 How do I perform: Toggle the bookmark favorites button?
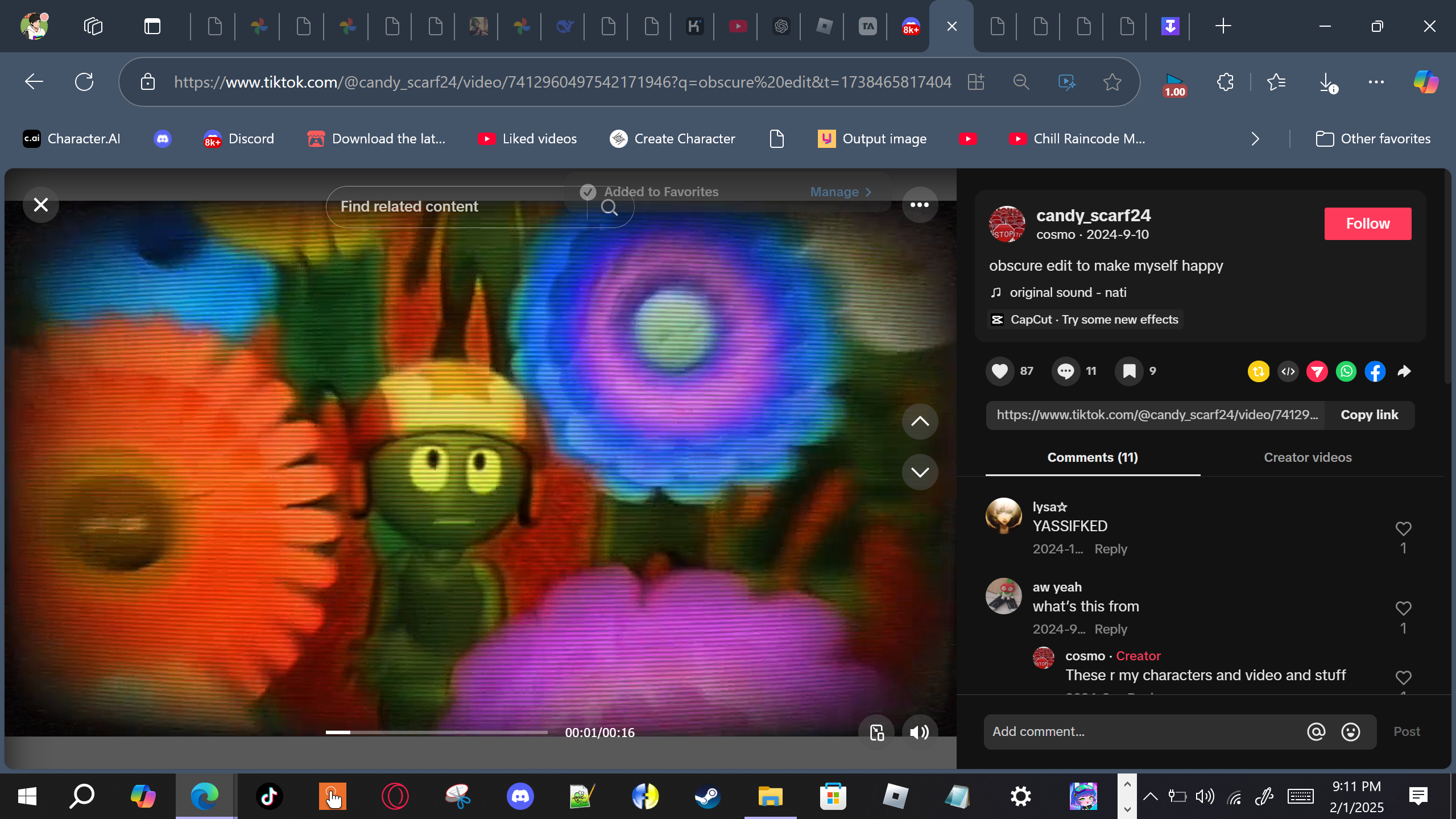pyautogui.click(x=1129, y=371)
